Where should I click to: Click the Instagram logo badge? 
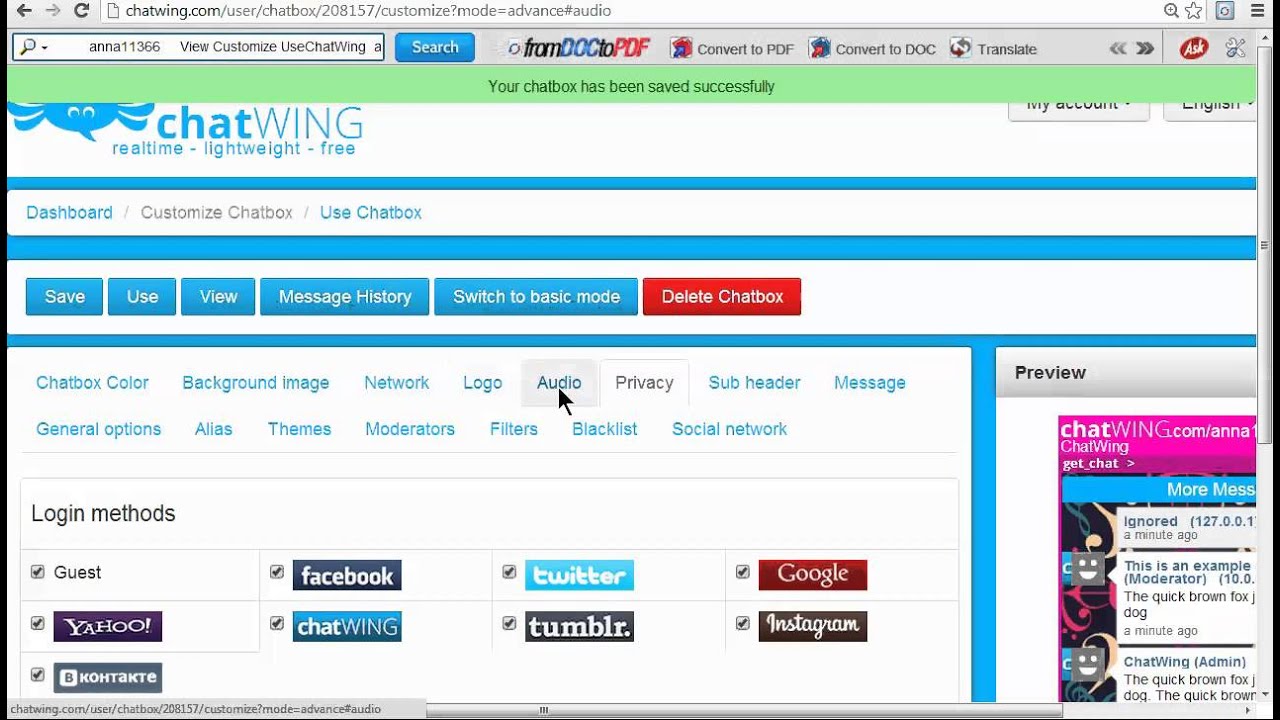tap(813, 626)
